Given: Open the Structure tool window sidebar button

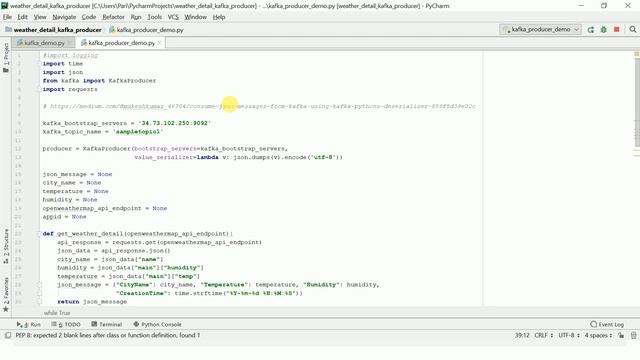Looking at the screenshot, I should (x=6, y=246).
